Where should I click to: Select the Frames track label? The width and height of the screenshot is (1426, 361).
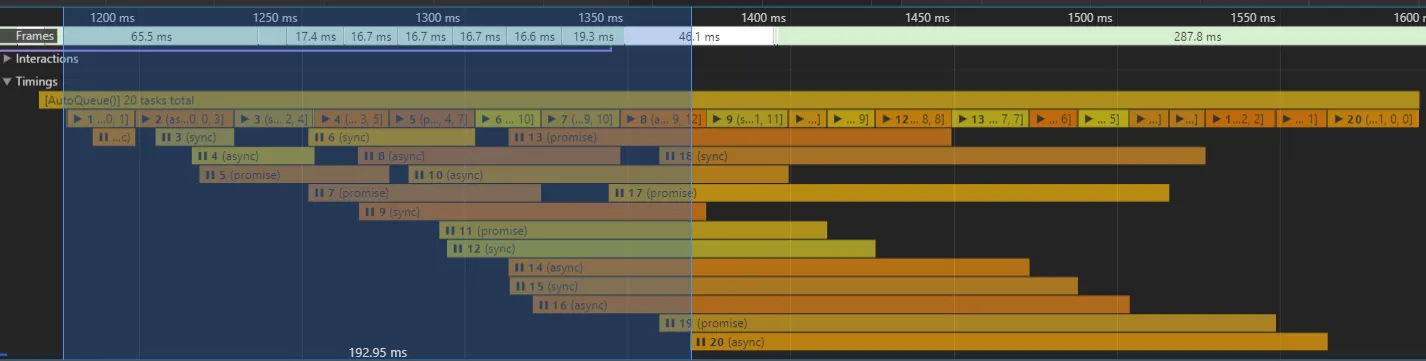pyautogui.click(x=35, y=36)
